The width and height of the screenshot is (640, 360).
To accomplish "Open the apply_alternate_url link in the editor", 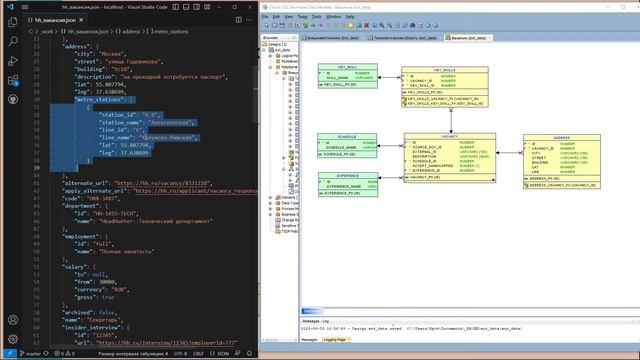I will 196,191.
